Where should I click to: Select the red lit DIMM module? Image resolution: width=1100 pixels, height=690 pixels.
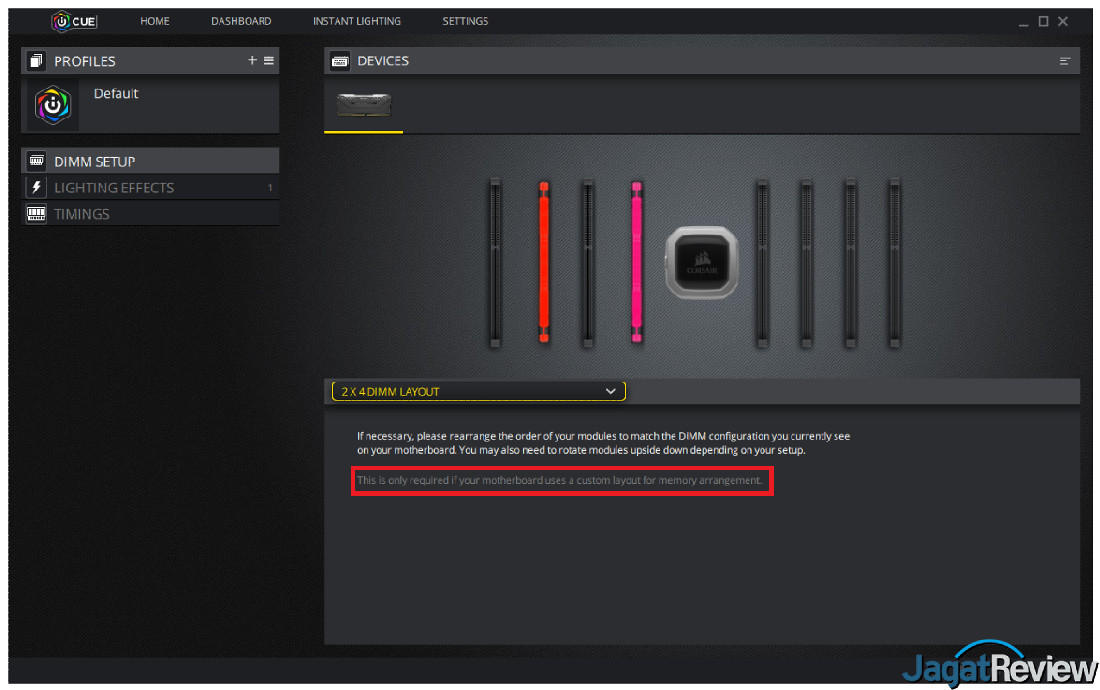point(544,262)
